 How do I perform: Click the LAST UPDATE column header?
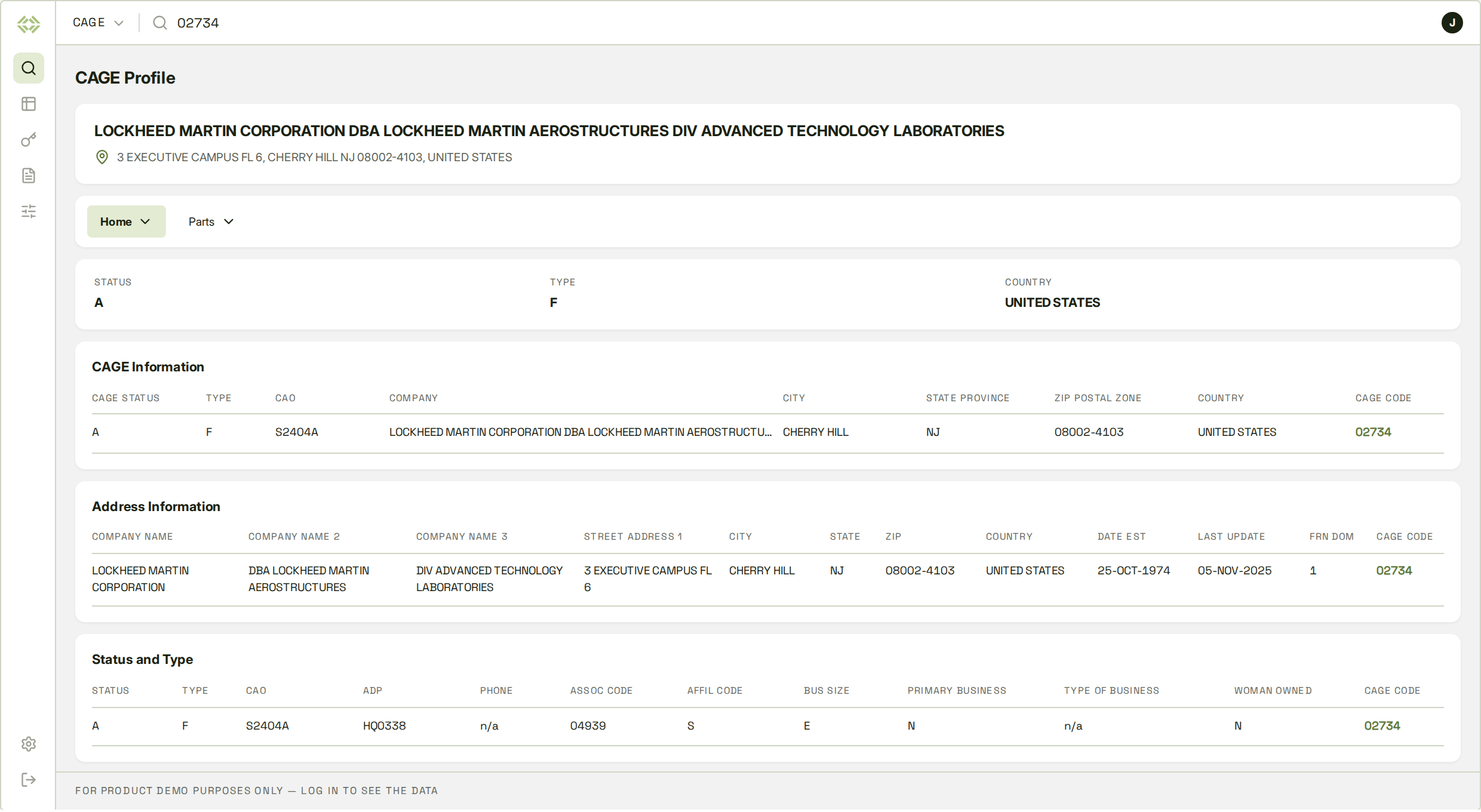pyautogui.click(x=1231, y=536)
